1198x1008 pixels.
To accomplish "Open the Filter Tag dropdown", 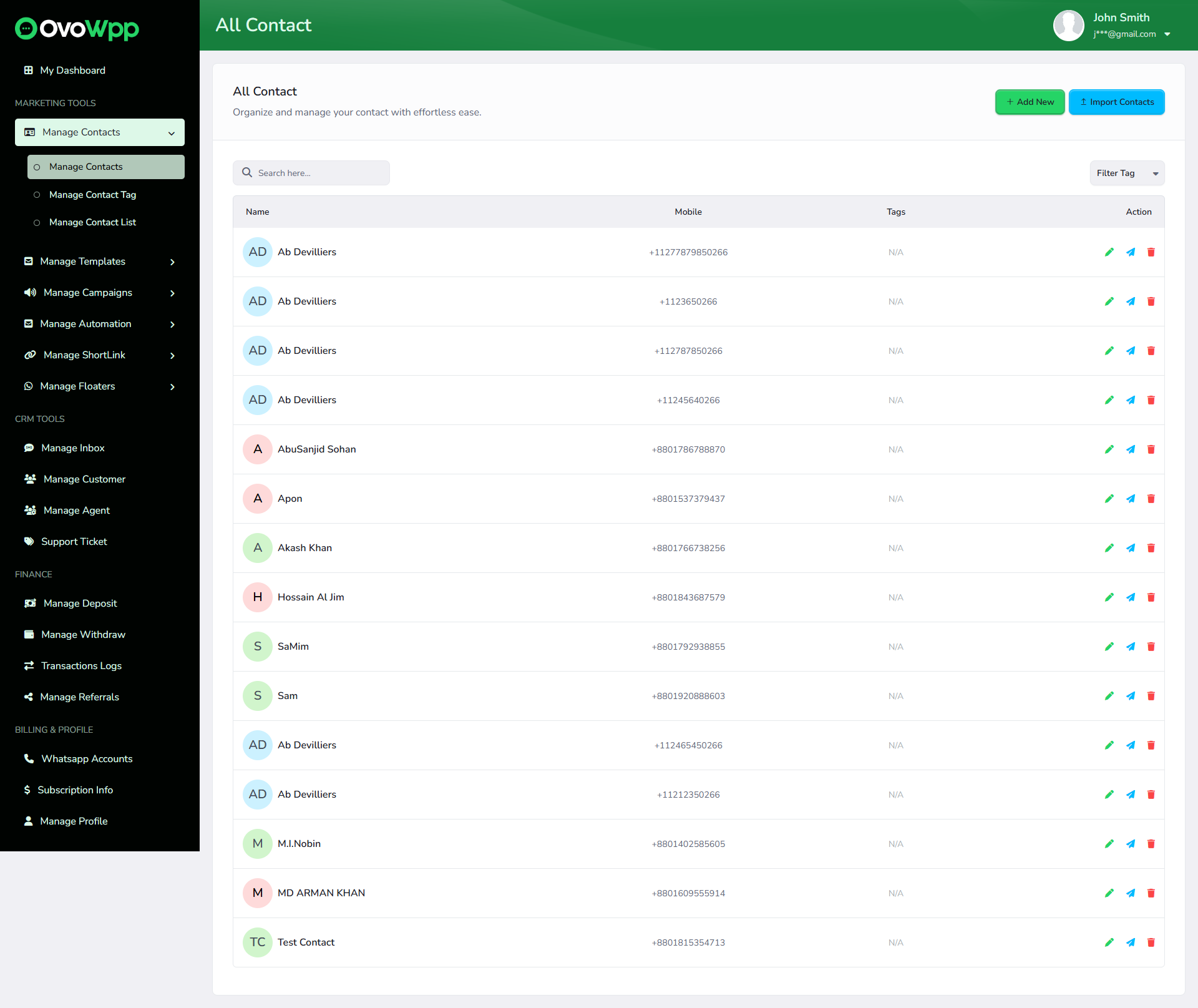I will pos(1126,174).
